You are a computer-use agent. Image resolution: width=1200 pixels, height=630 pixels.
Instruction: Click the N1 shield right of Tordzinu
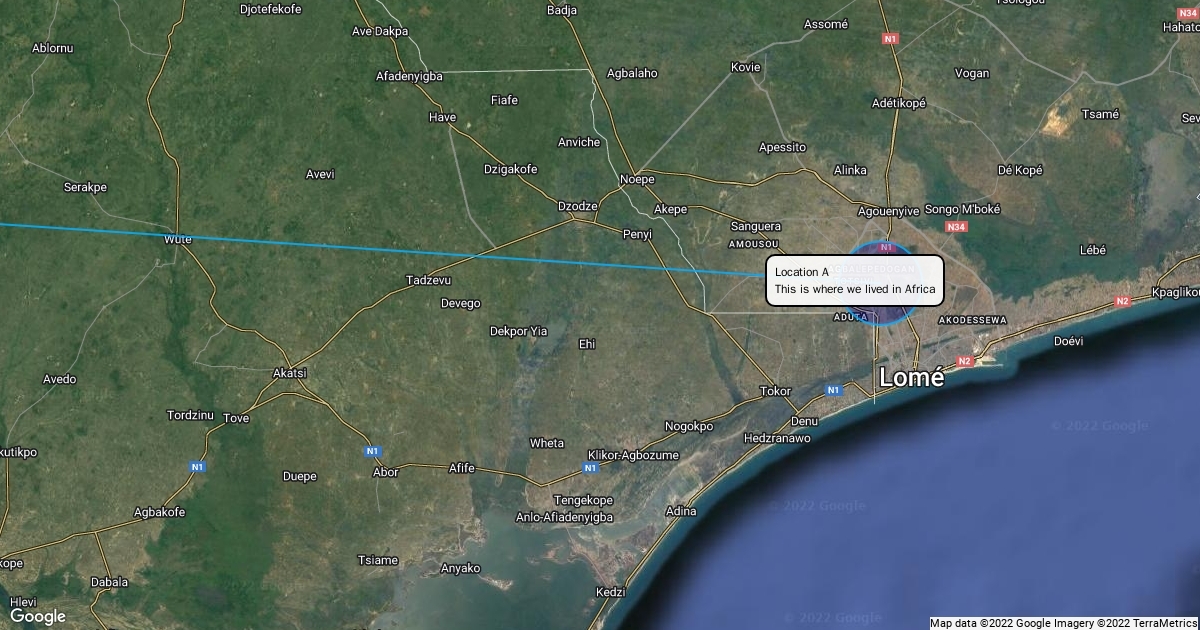(x=198, y=466)
